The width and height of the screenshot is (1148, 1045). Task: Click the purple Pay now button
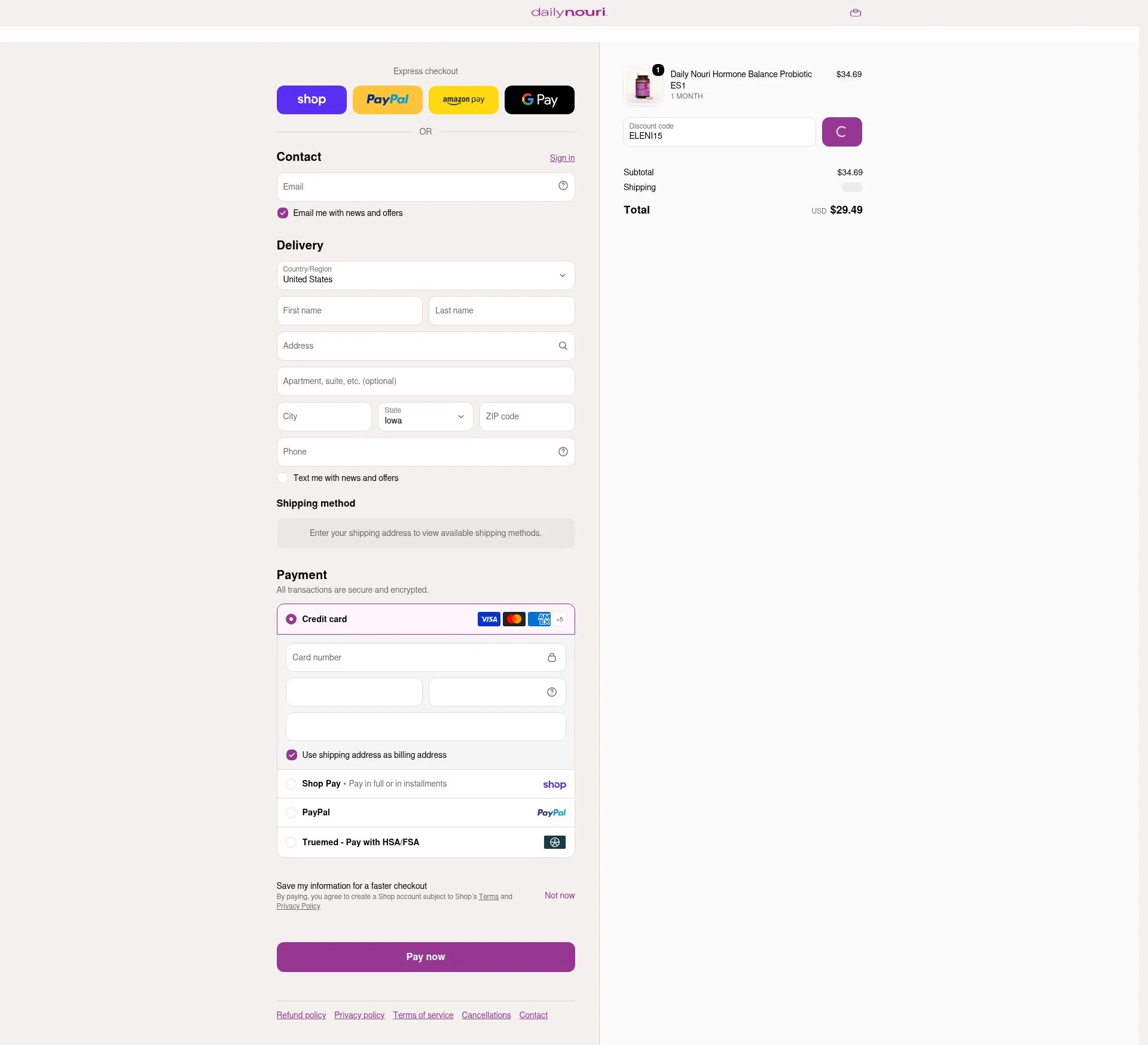click(426, 957)
